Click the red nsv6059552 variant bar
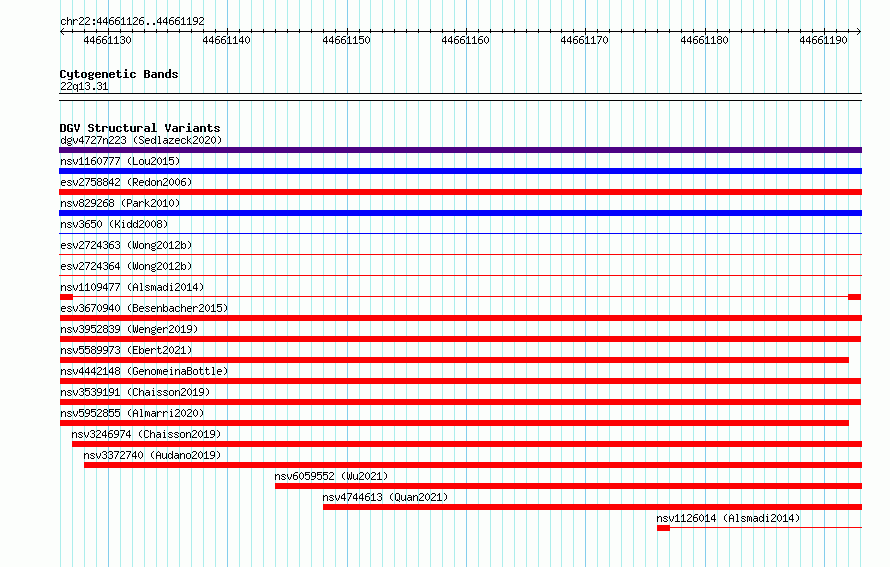The height and width of the screenshot is (567, 890). (568, 486)
